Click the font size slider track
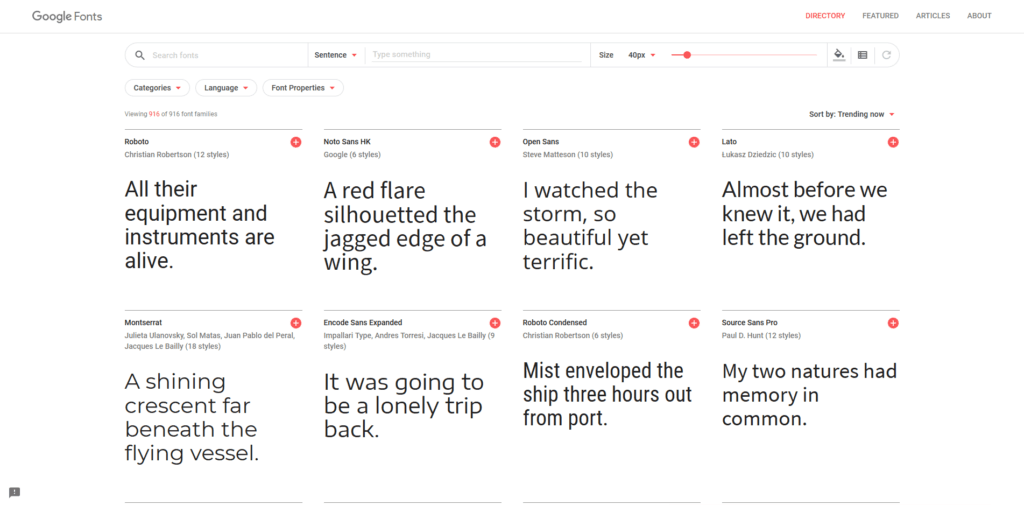 point(744,55)
